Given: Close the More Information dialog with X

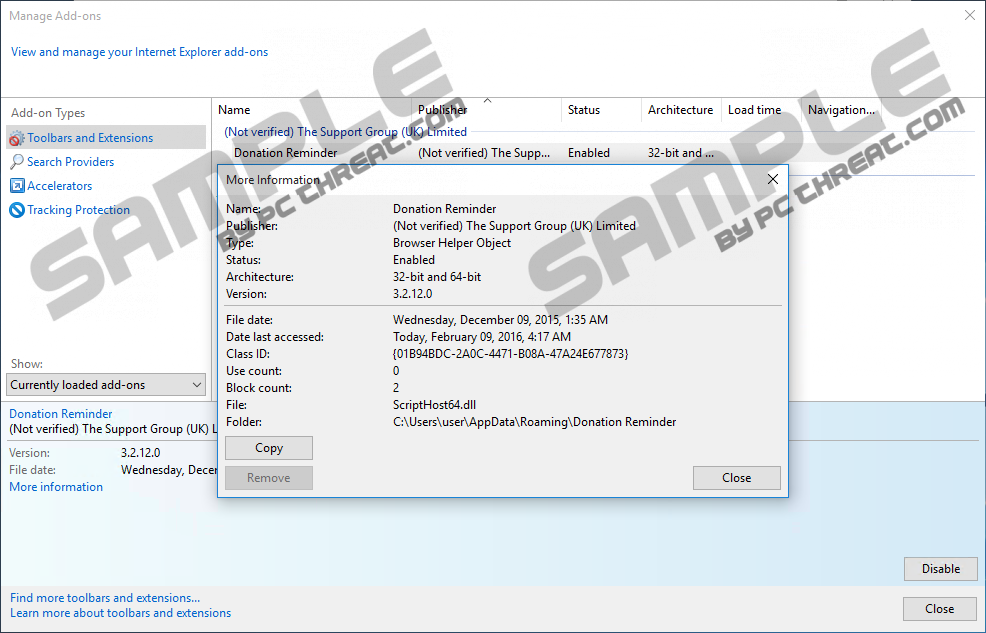Looking at the screenshot, I should tap(773, 179).
